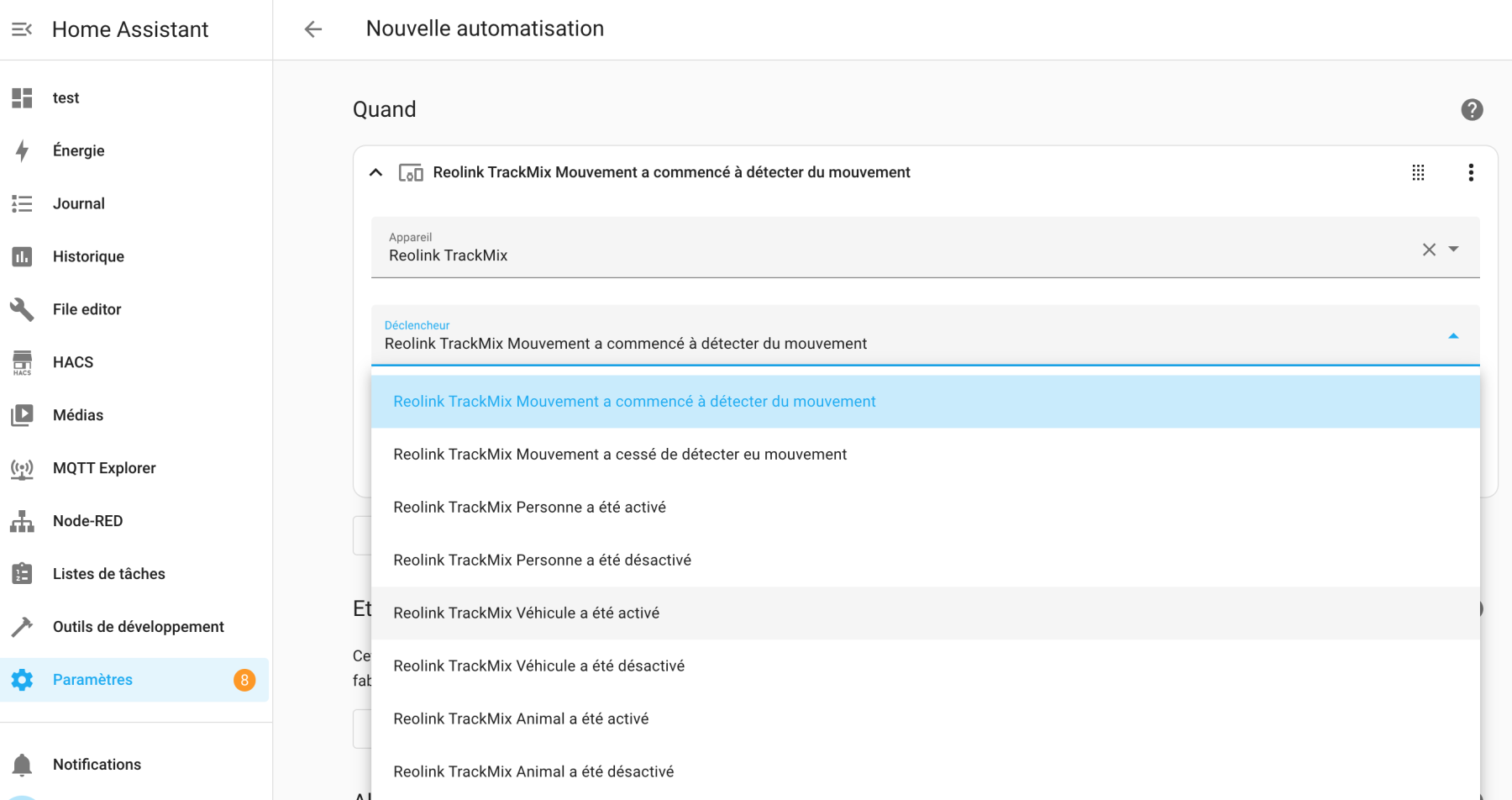Click the Énergie lightning bolt icon
1512x800 pixels.
[22, 151]
